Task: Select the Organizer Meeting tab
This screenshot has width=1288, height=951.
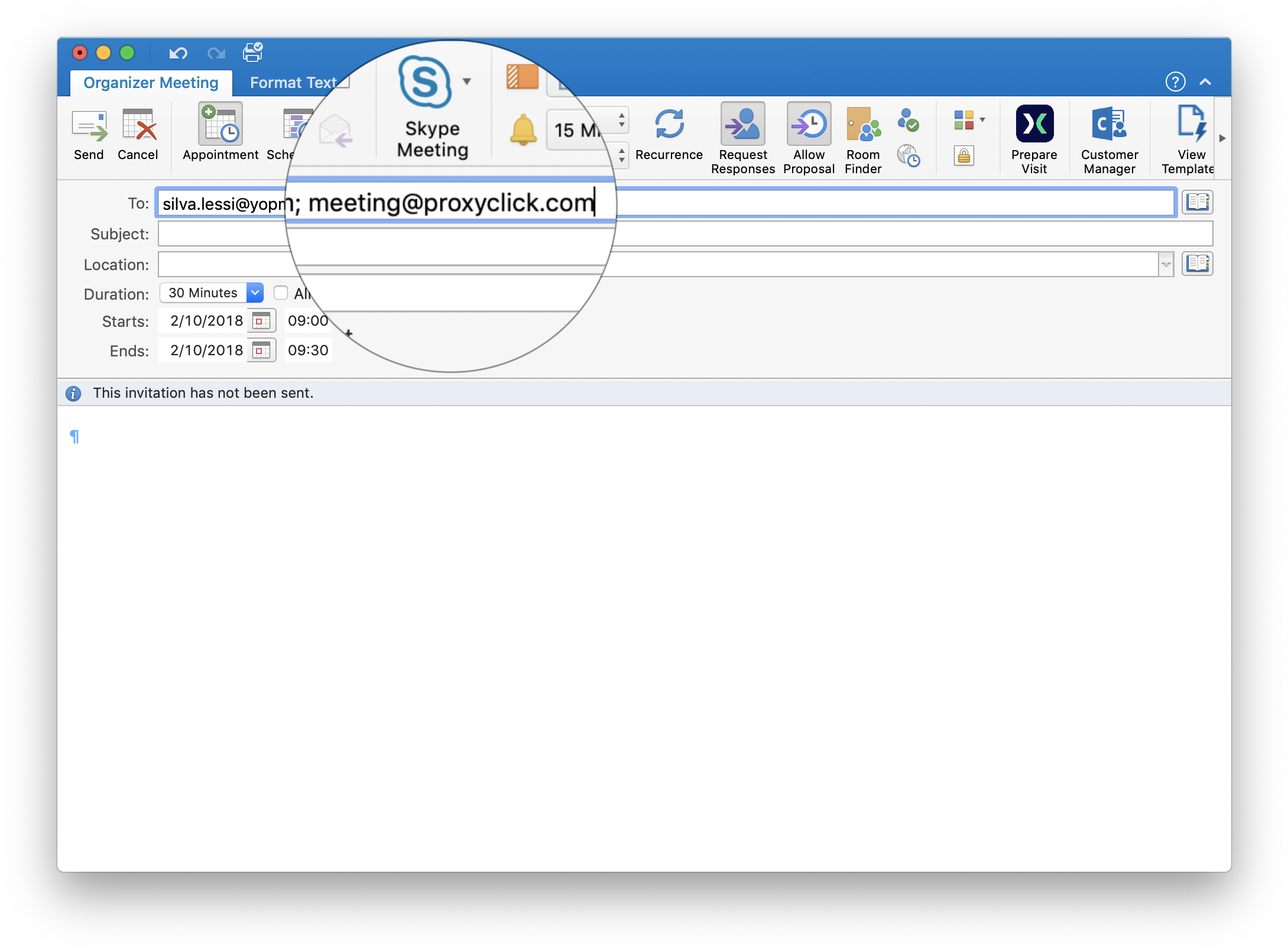Action: 151,83
